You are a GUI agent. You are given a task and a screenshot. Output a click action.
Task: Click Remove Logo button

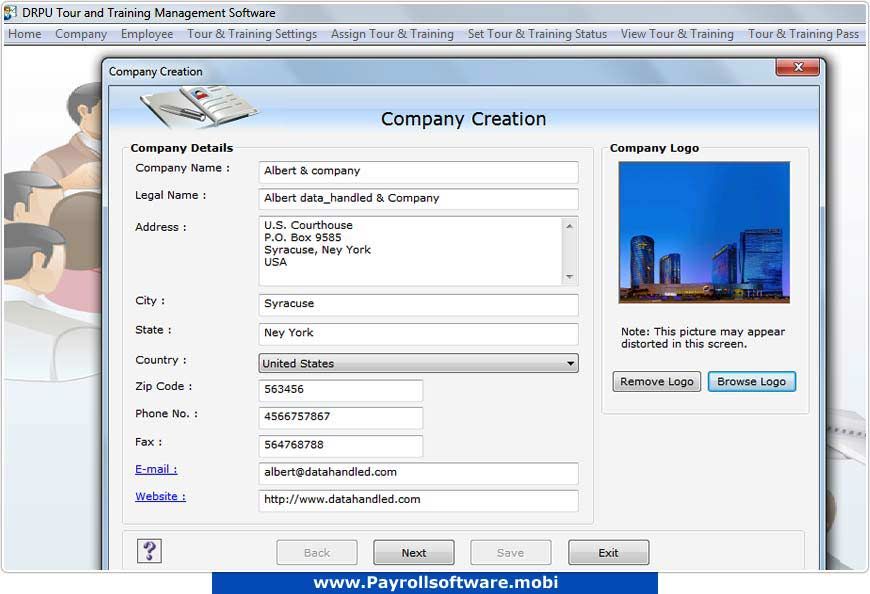(x=657, y=382)
